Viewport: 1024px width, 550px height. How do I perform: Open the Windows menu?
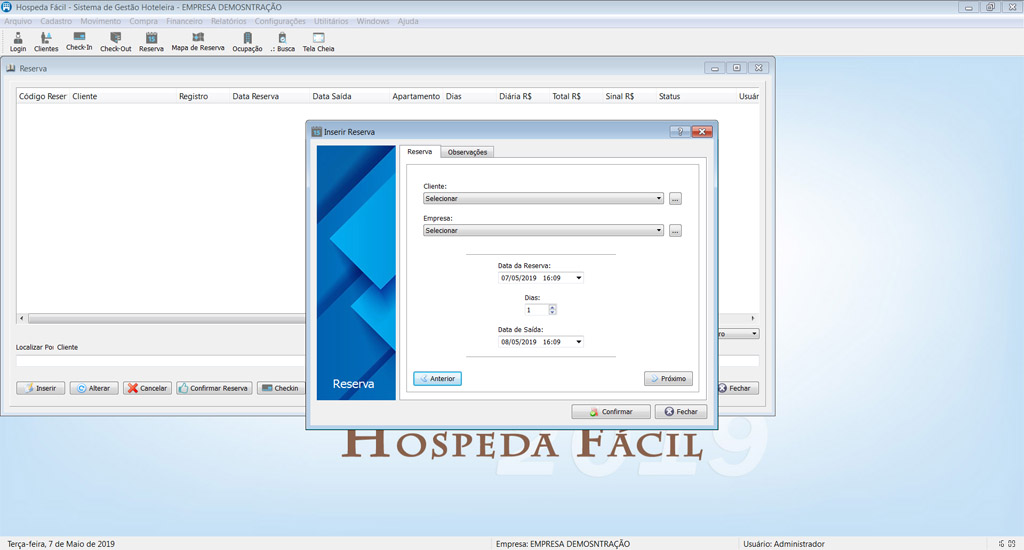(373, 21)
